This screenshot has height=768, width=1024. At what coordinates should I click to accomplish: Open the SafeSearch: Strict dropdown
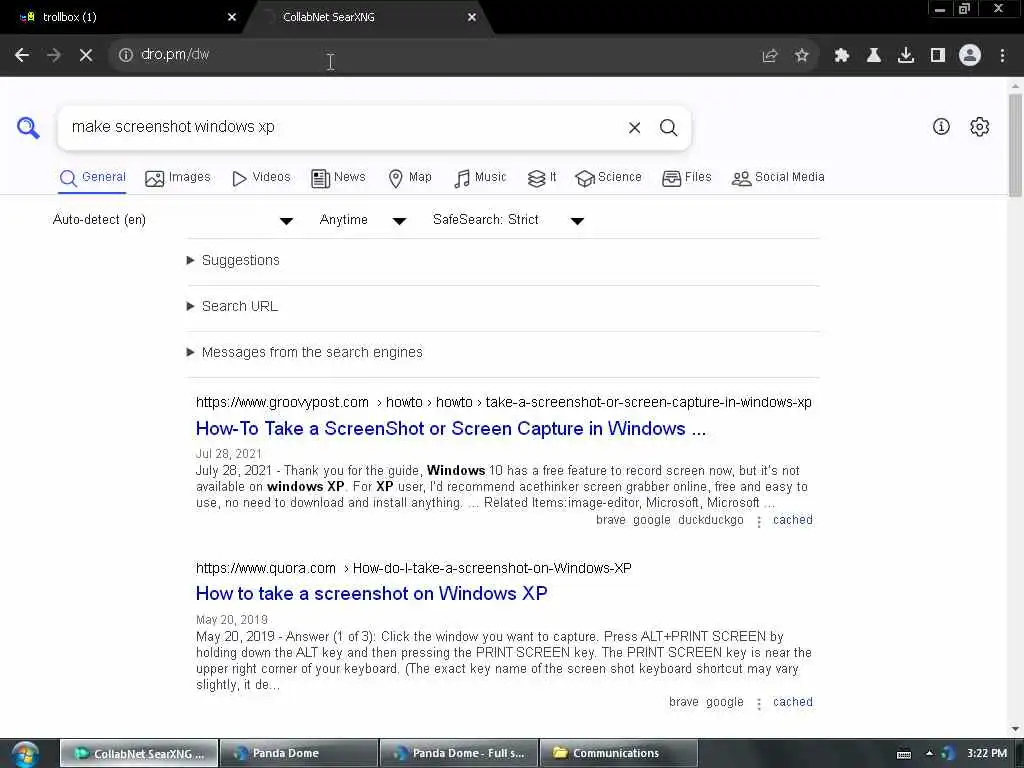507,220
